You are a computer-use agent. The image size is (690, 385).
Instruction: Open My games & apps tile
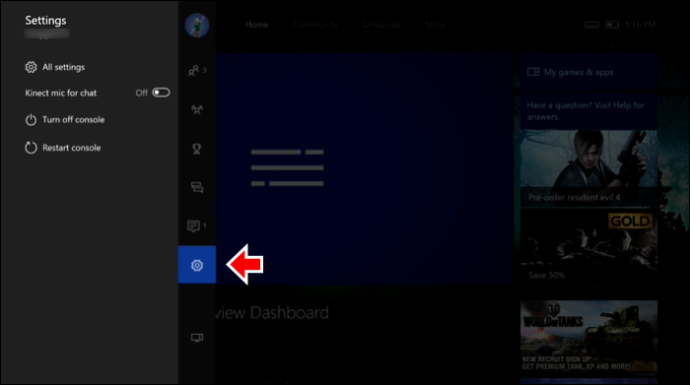pyautogui.click(x=589, y=72)
